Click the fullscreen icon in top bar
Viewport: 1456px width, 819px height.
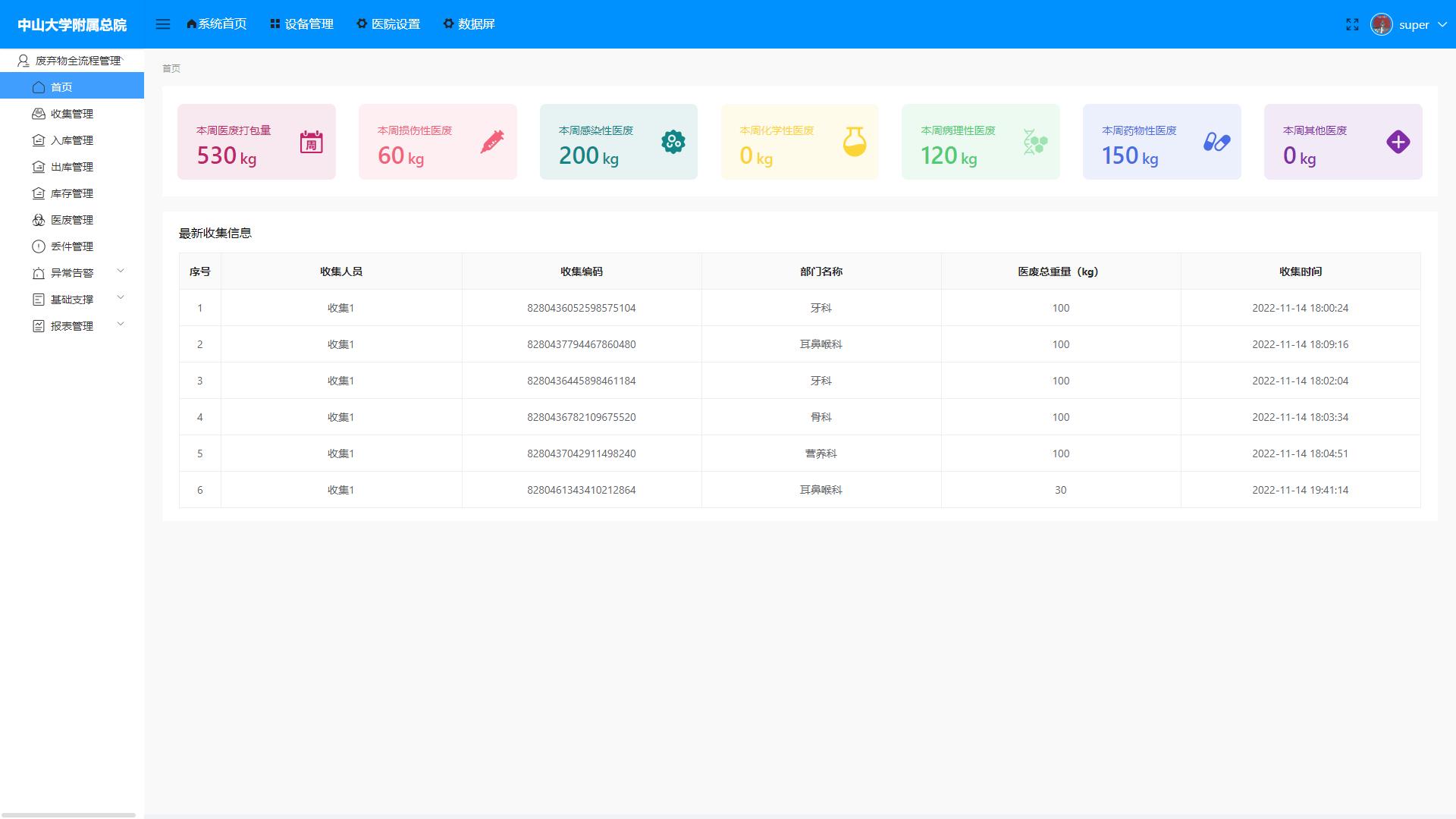pyautogui.click(x=1352, y=25)
